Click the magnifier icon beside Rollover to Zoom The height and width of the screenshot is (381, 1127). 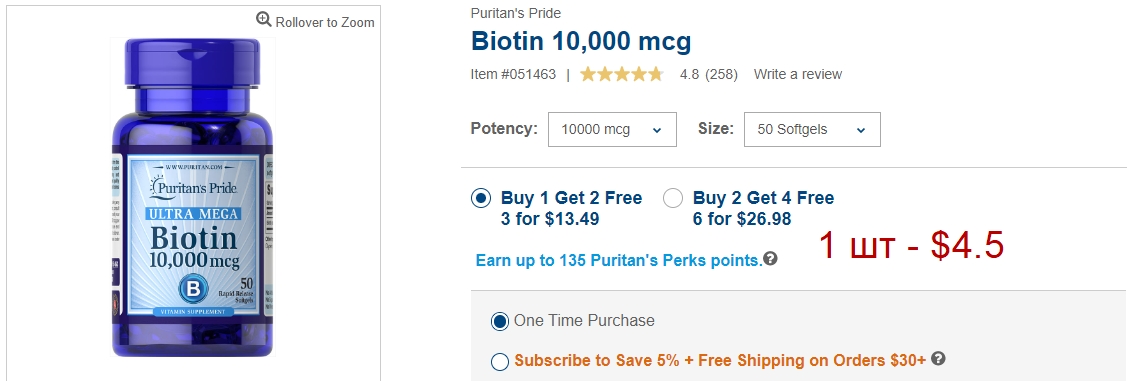[264, 19]
